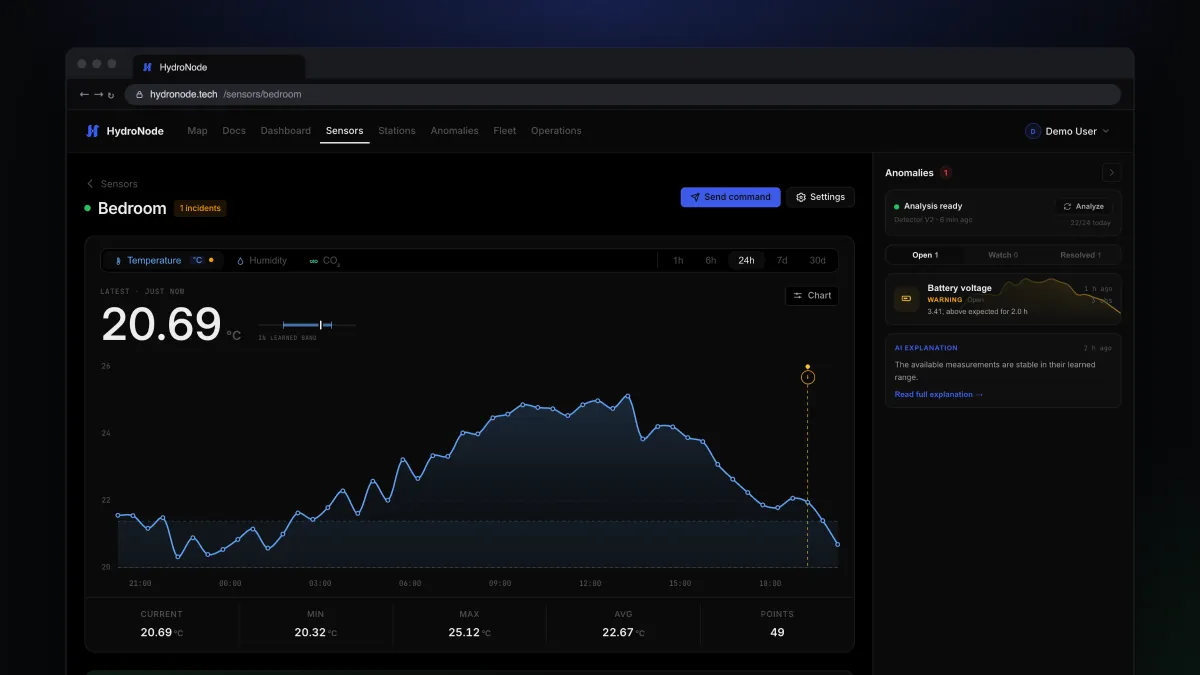Show the Open 1 anomalies tab
The image size is (1200, 675).
pyautogui.click(x=925, y=255)
